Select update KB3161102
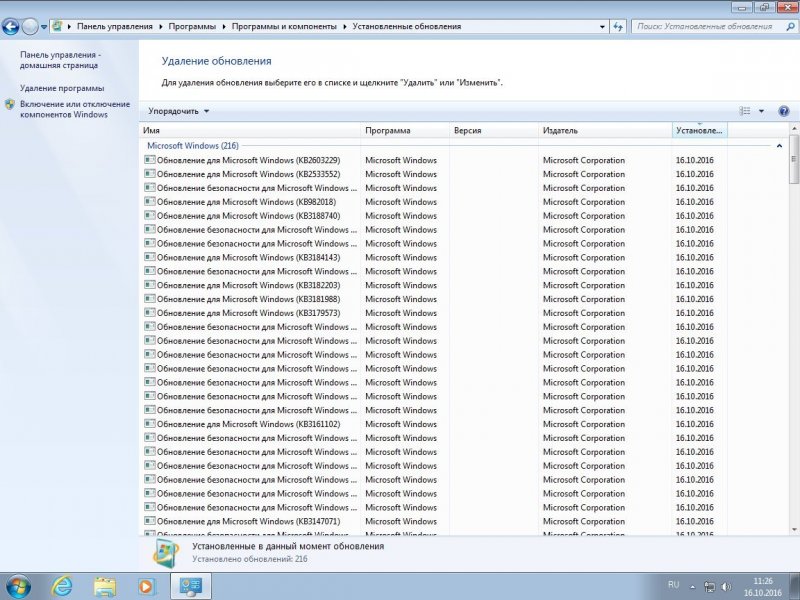 click(x=248, y=424)
